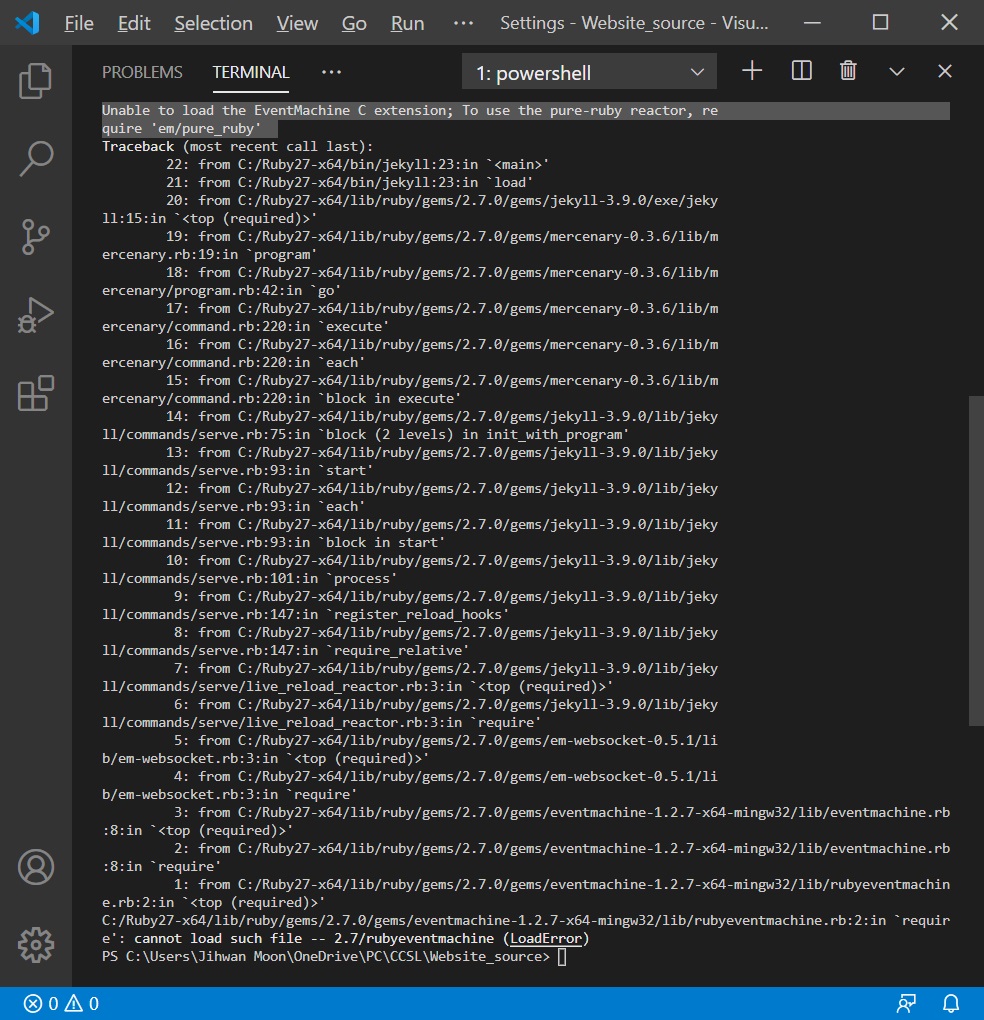The image size is (984, 1020).
Task: Switch to the TERMINAL tab
Action: pyautogui.click(x=250, y=72)
